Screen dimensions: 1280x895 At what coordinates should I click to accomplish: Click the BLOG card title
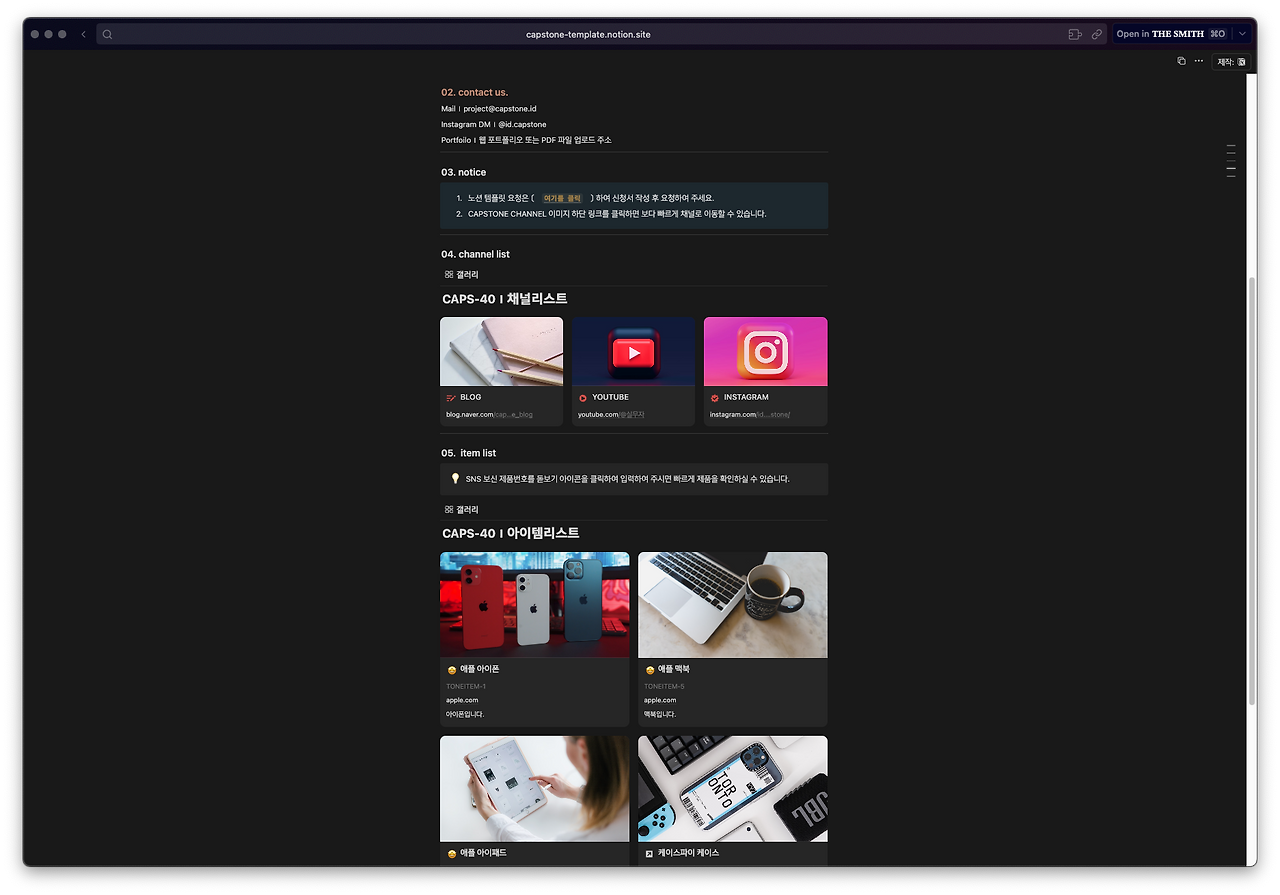click(x=471, y=398)
